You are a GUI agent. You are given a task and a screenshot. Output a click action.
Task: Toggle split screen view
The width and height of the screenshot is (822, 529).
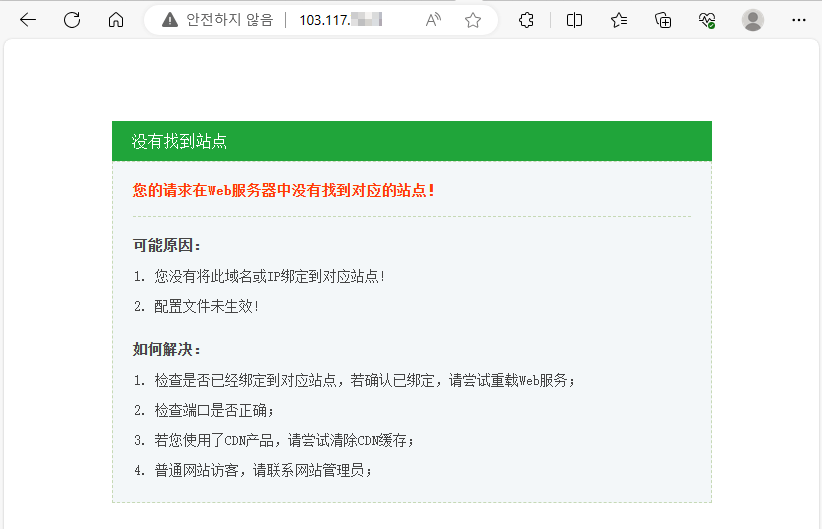575,20
